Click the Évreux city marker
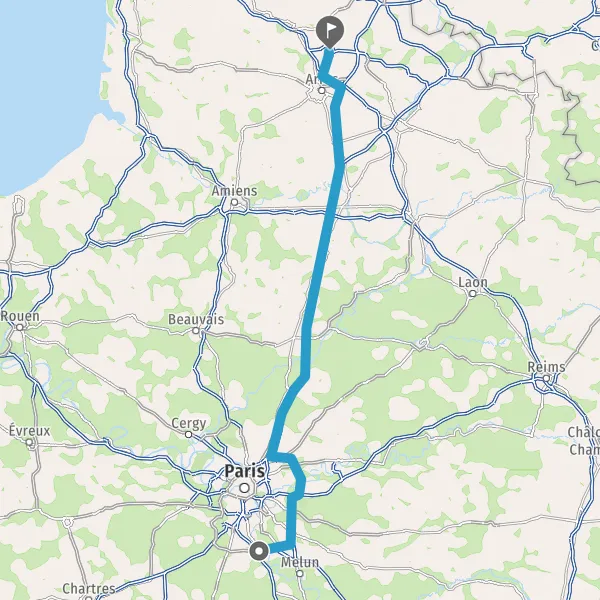This screenshot has height=600, width=600. pyautogui.click(x=29, y=442)
